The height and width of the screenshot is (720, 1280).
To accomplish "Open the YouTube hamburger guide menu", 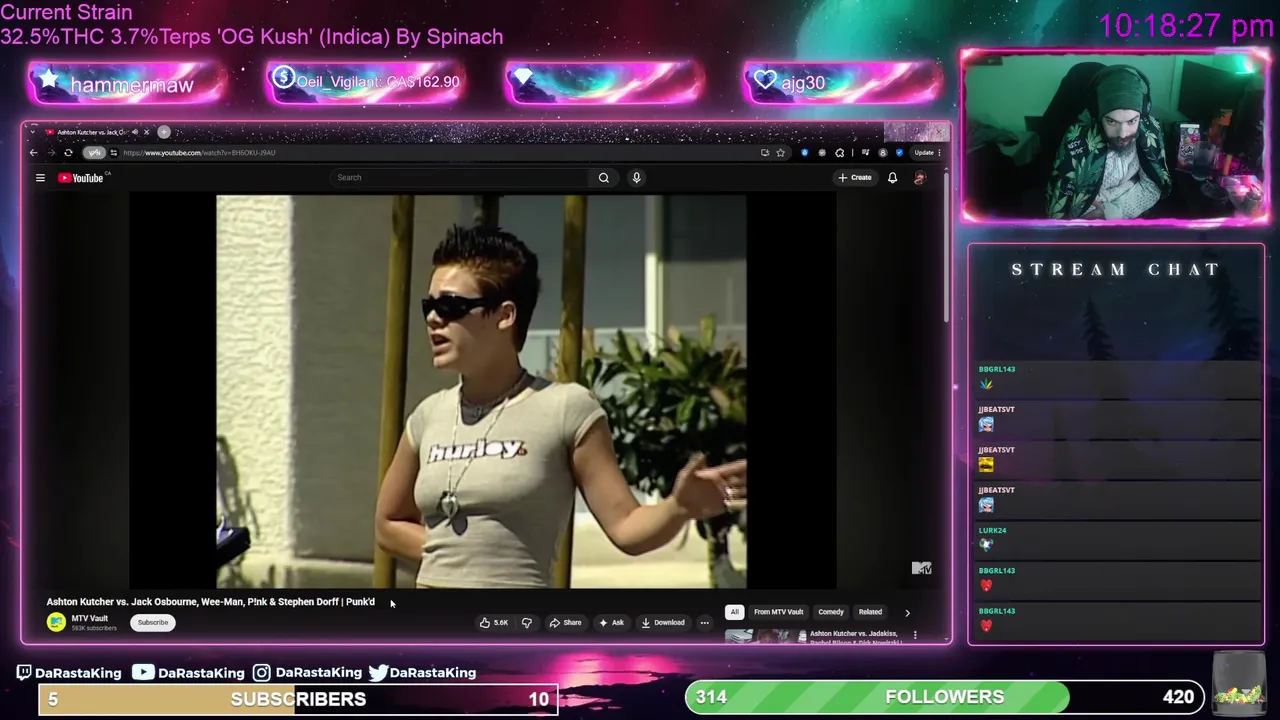I will click(40, 178).
